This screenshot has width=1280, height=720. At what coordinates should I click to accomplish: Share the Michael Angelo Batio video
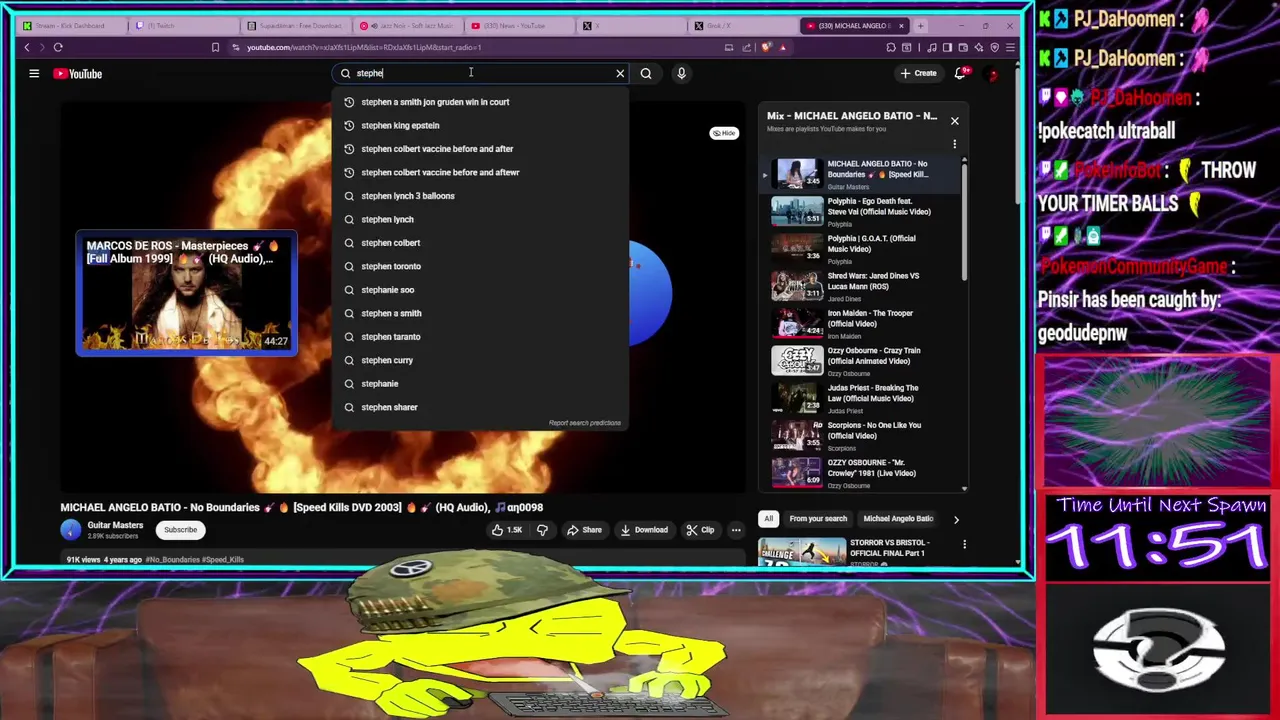click(x=584, y=530)
